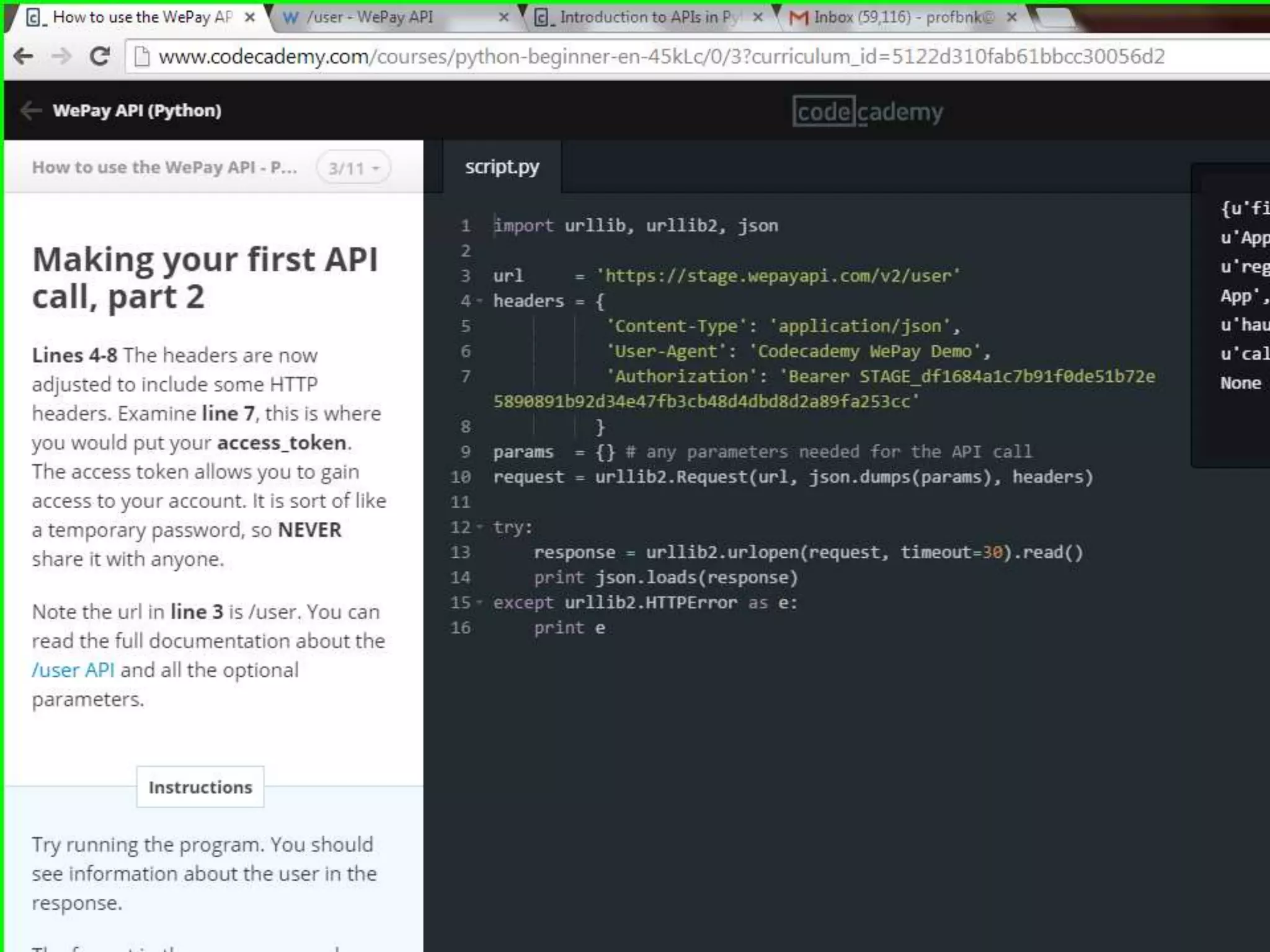This screenshot has width=1270, height=952.
Task: Click the Gmail icon on the Inbox tab
Action: point(798,18)
